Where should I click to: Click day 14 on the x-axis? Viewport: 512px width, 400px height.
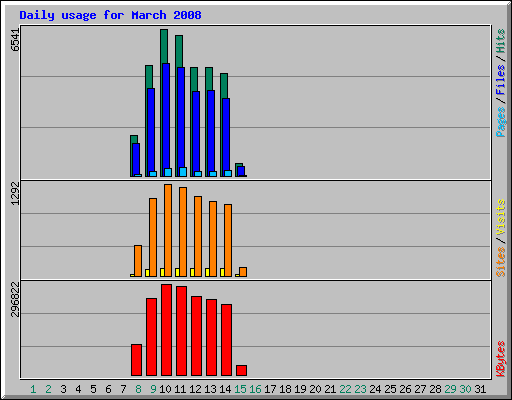click(x=225, y=389)
